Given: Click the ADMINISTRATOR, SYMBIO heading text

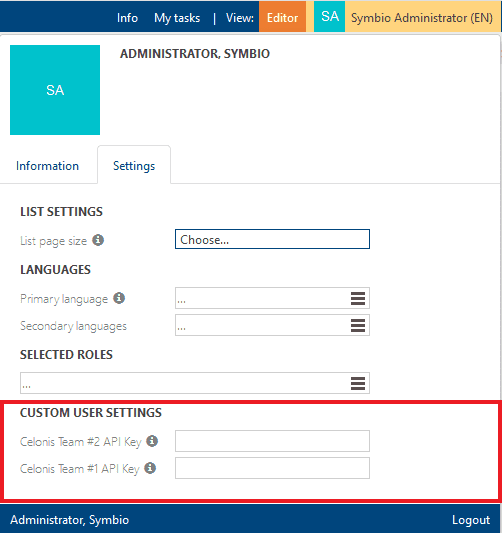Looking at the screenshot, I should click(195, 54).
